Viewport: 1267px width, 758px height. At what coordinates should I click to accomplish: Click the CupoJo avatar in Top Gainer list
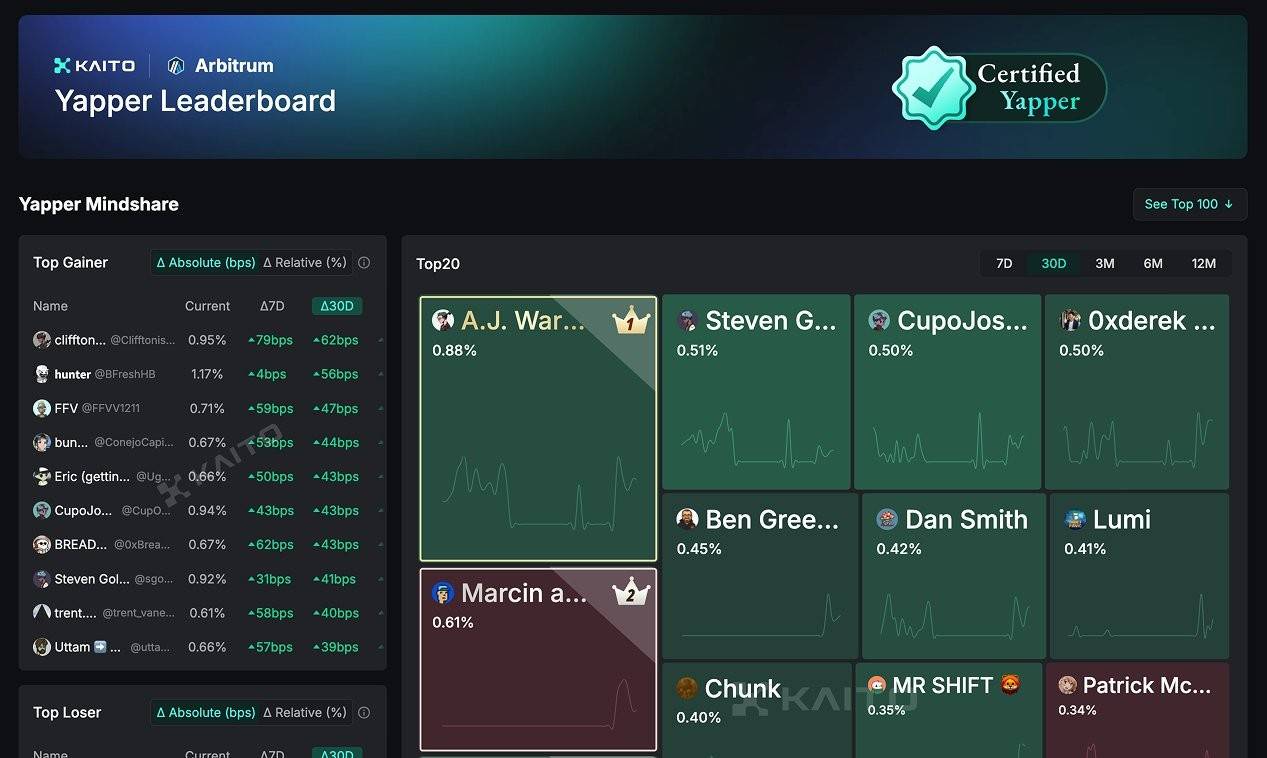tap(42, 510)
